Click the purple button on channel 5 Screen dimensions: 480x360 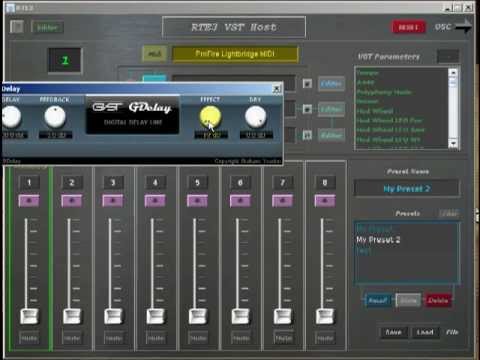pos(197,201)
